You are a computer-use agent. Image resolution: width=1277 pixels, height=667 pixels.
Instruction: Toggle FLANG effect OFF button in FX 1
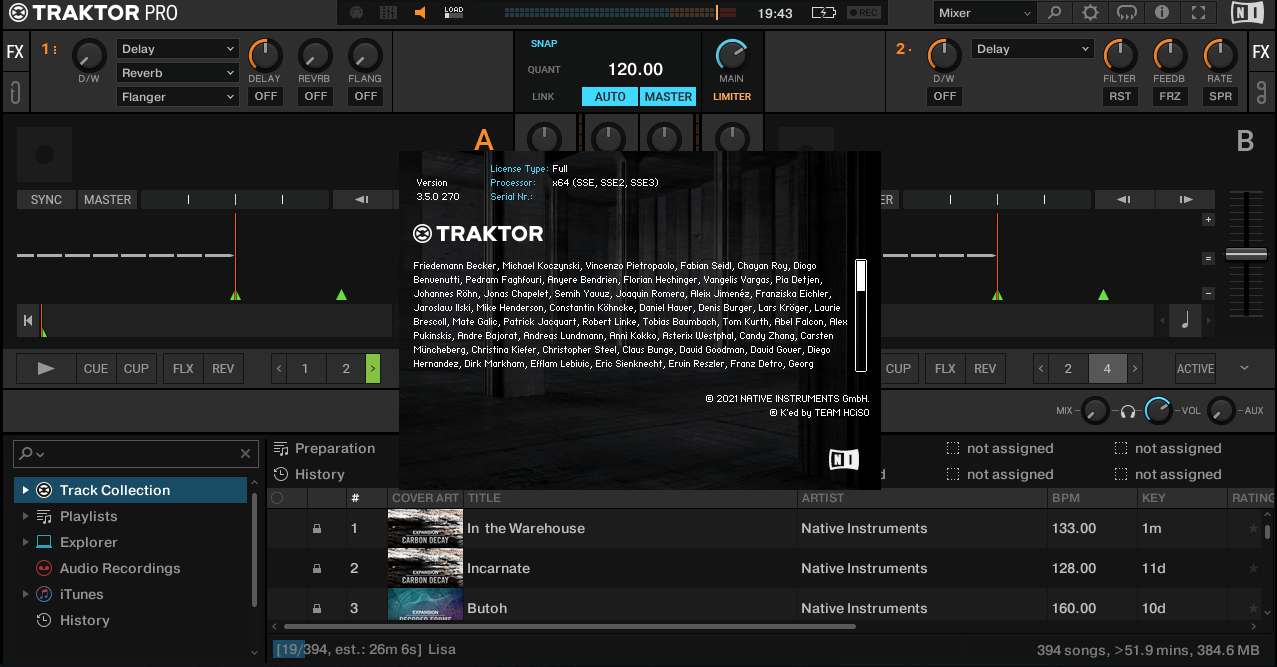(366, 96)
